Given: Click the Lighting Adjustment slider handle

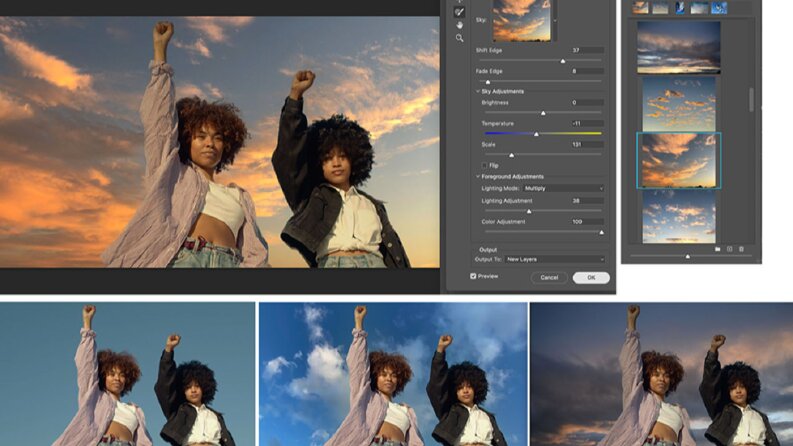Looking at the screenshot, I should [x=529, y=211].
